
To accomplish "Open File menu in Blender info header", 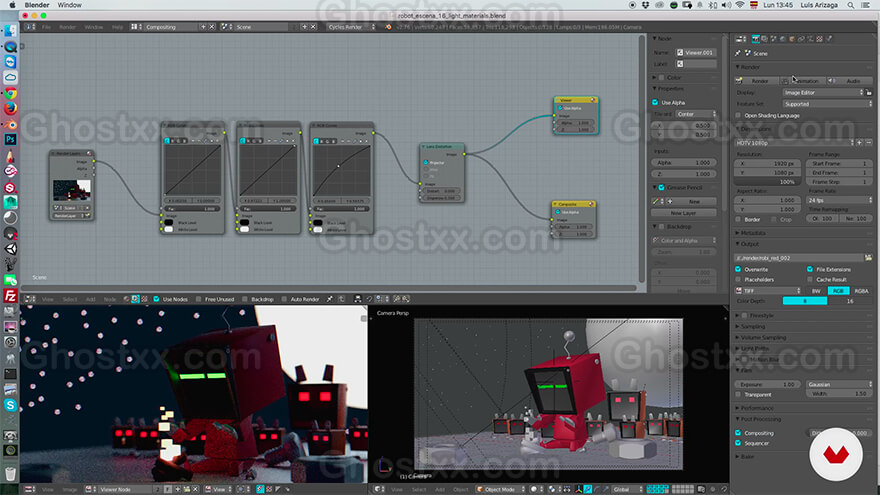I will [47, 26].
